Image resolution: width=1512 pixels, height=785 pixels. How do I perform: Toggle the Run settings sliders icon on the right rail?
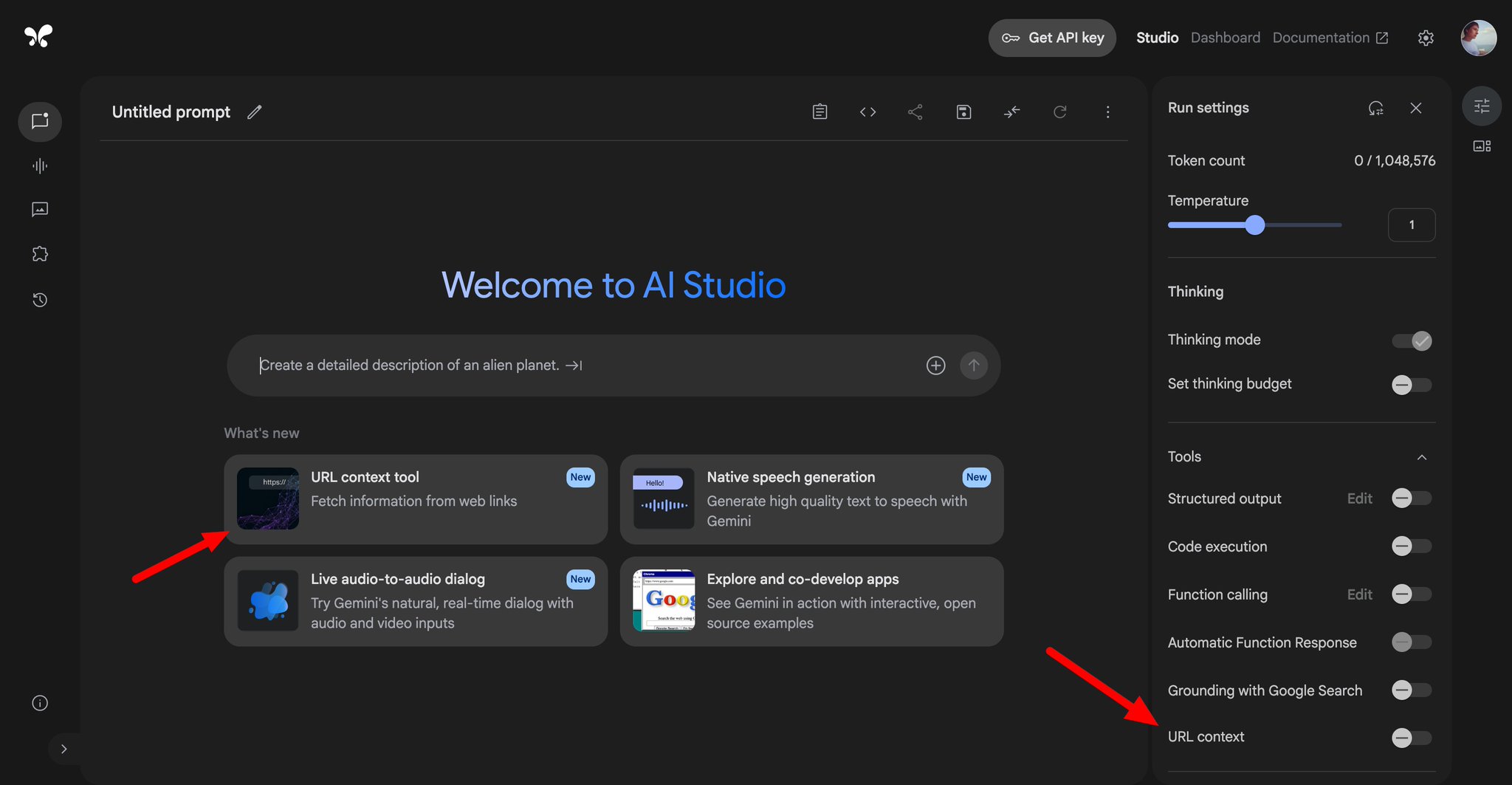1482,106
